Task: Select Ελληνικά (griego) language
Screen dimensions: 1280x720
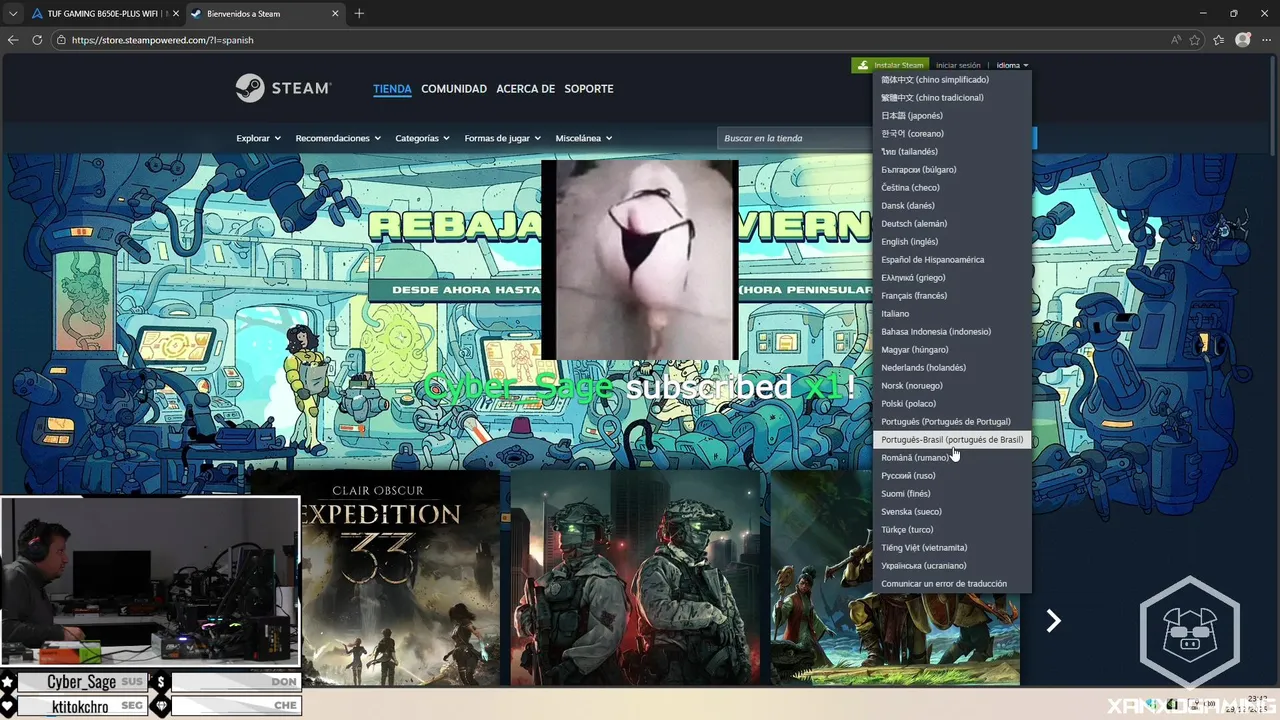Action: (951, 278)
